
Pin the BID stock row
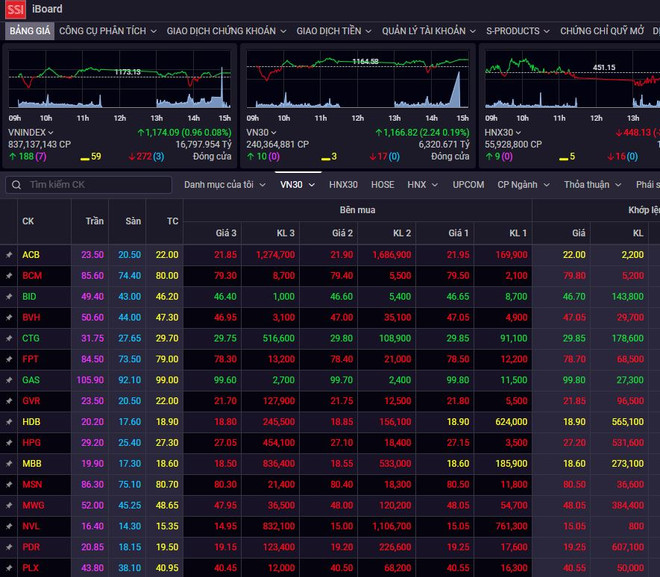9,297
